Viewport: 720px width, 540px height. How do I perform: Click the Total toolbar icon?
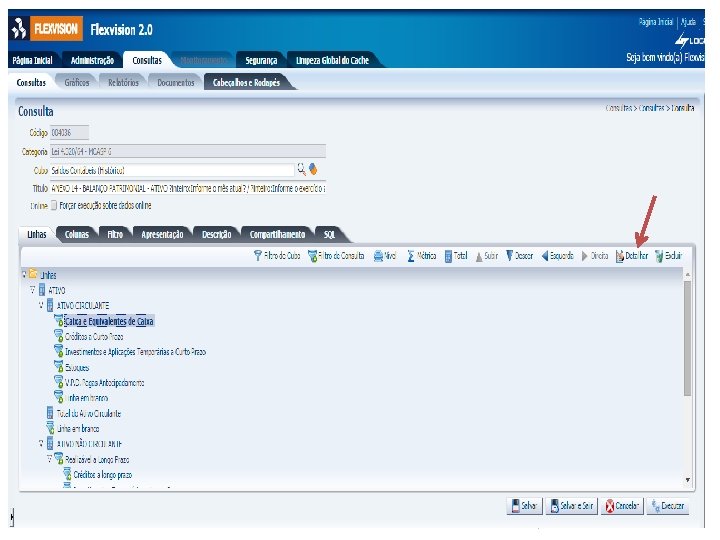tap(448, 256)
